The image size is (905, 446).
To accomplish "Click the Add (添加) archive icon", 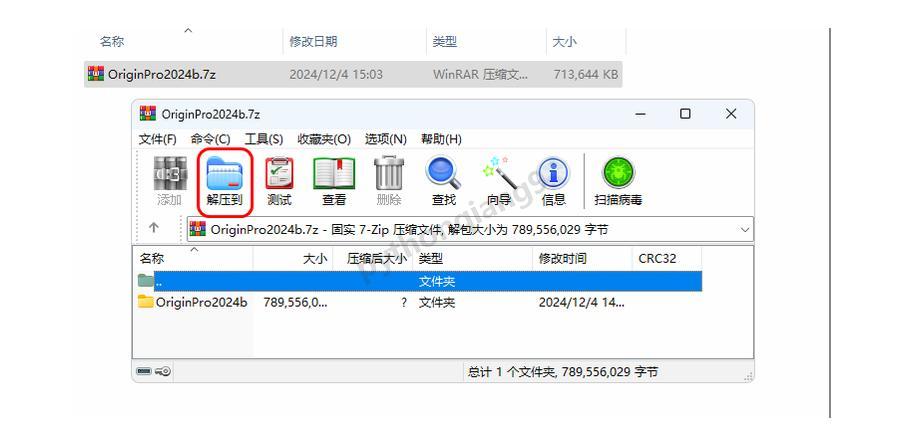I will [x=170, y=173].
